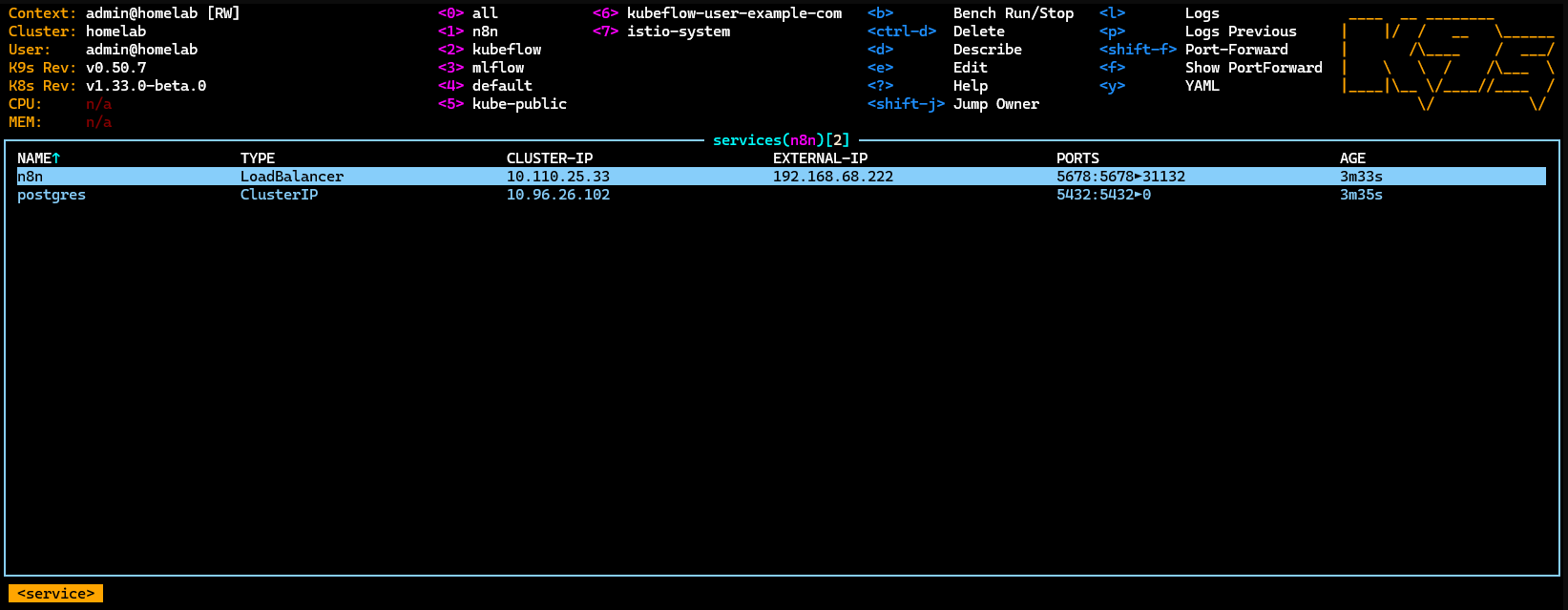Click the Port-Forward command hint

[1237, 50]
